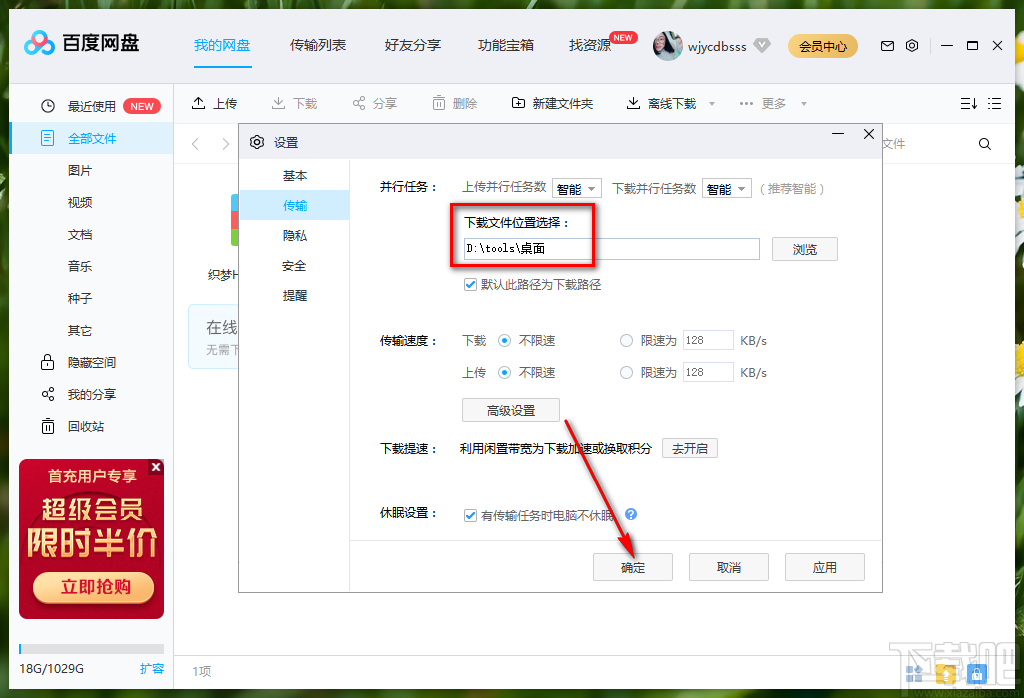Click the download toolbar icon
This screenshot has width=1024, height=698.
(278, 103)
